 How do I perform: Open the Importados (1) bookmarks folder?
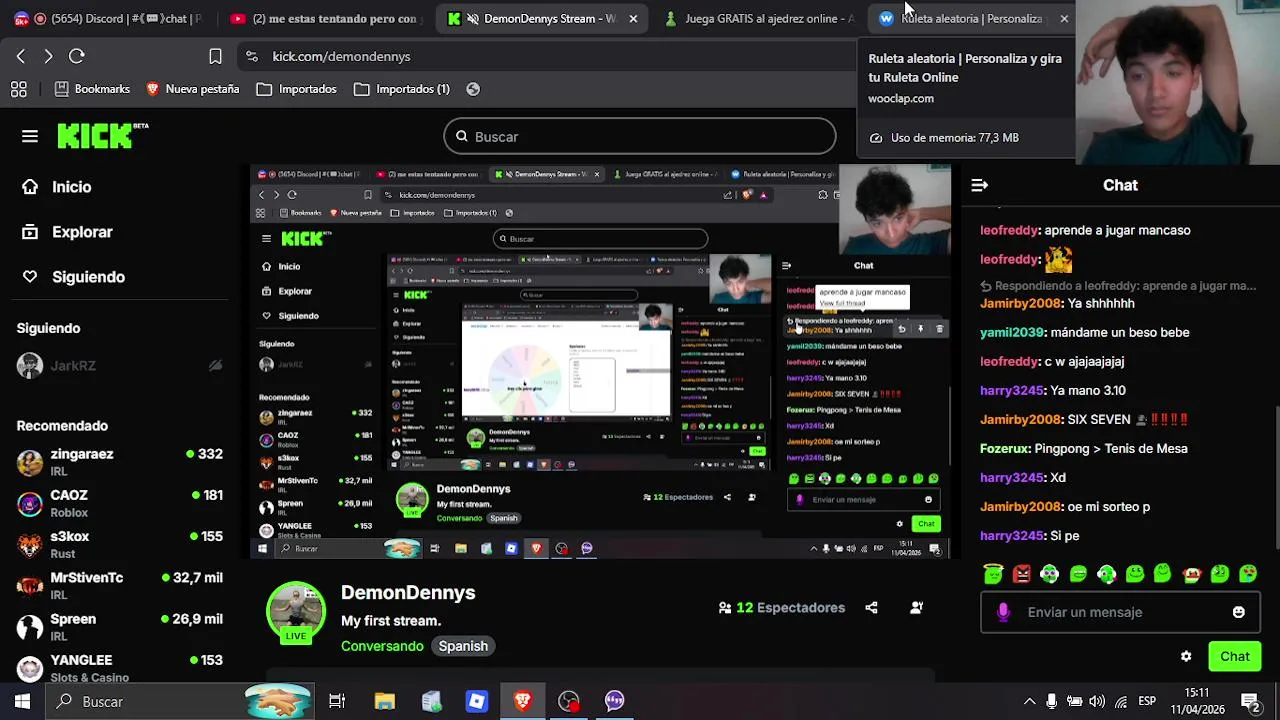[x=402, y=89]
